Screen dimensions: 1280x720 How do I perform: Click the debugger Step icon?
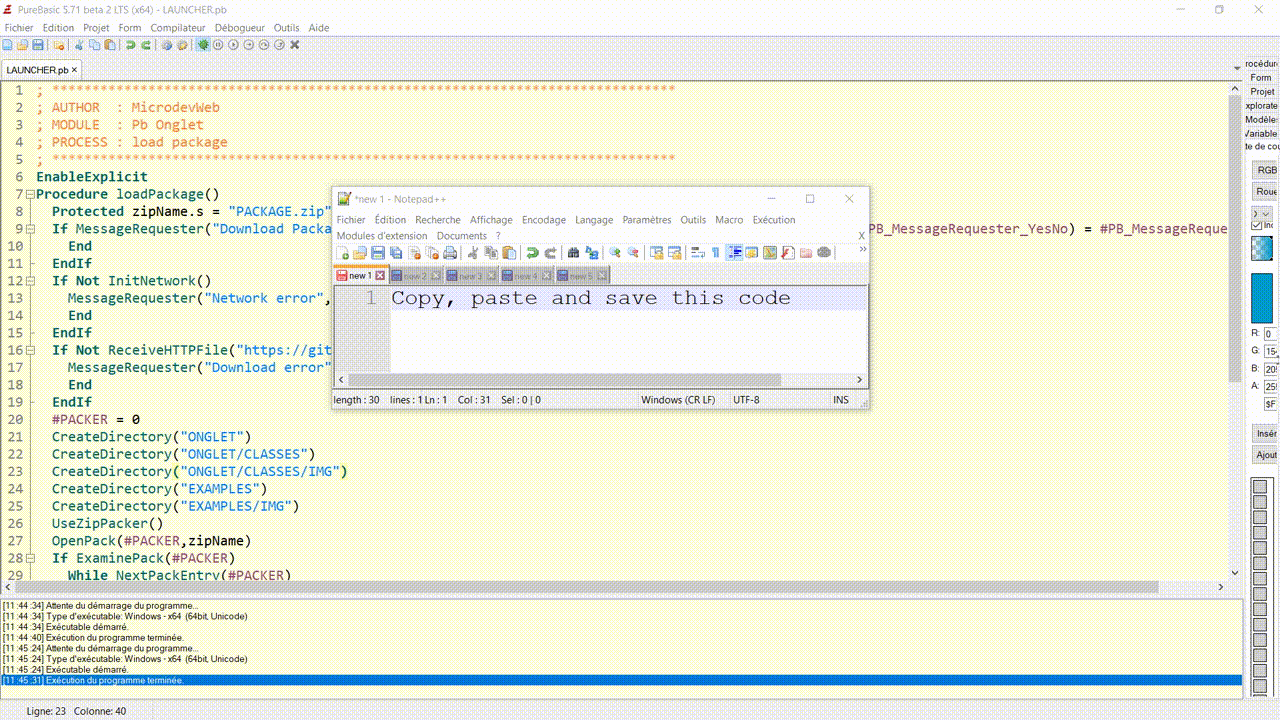(249, 45)
